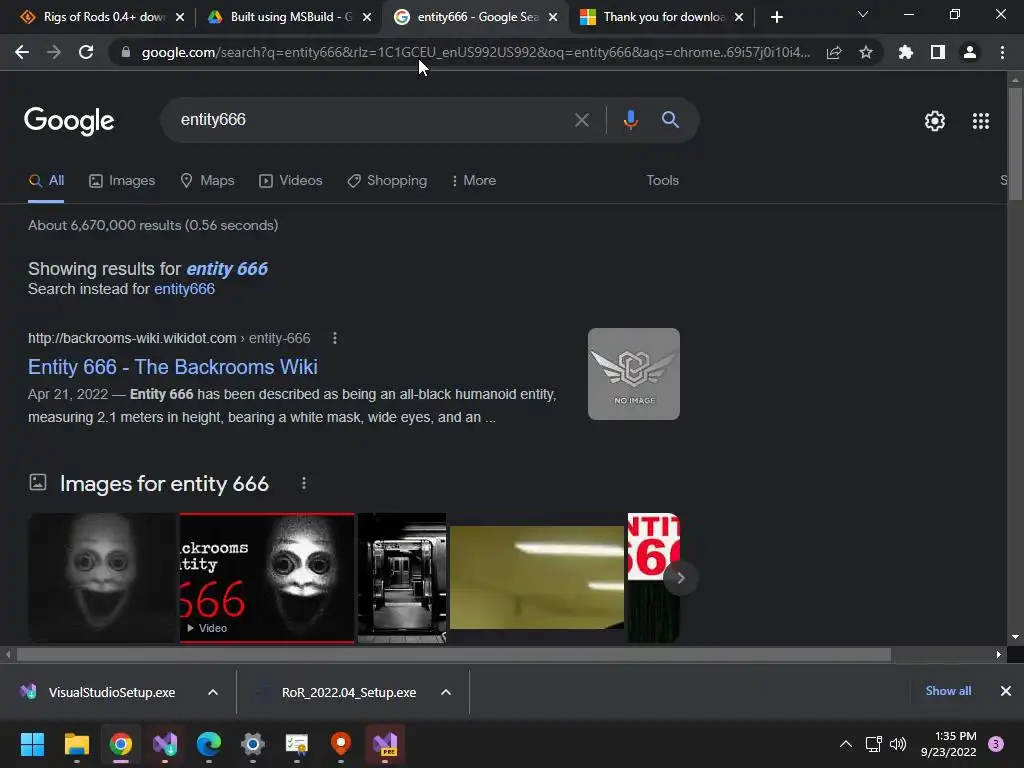Switch to Maps results

tap(207, 180)
